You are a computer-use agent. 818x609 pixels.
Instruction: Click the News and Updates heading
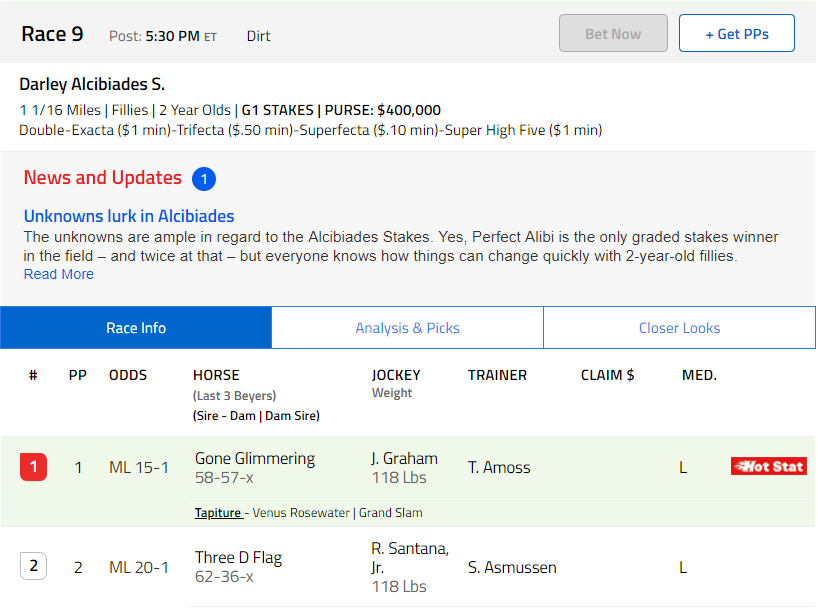click(103, 178)
